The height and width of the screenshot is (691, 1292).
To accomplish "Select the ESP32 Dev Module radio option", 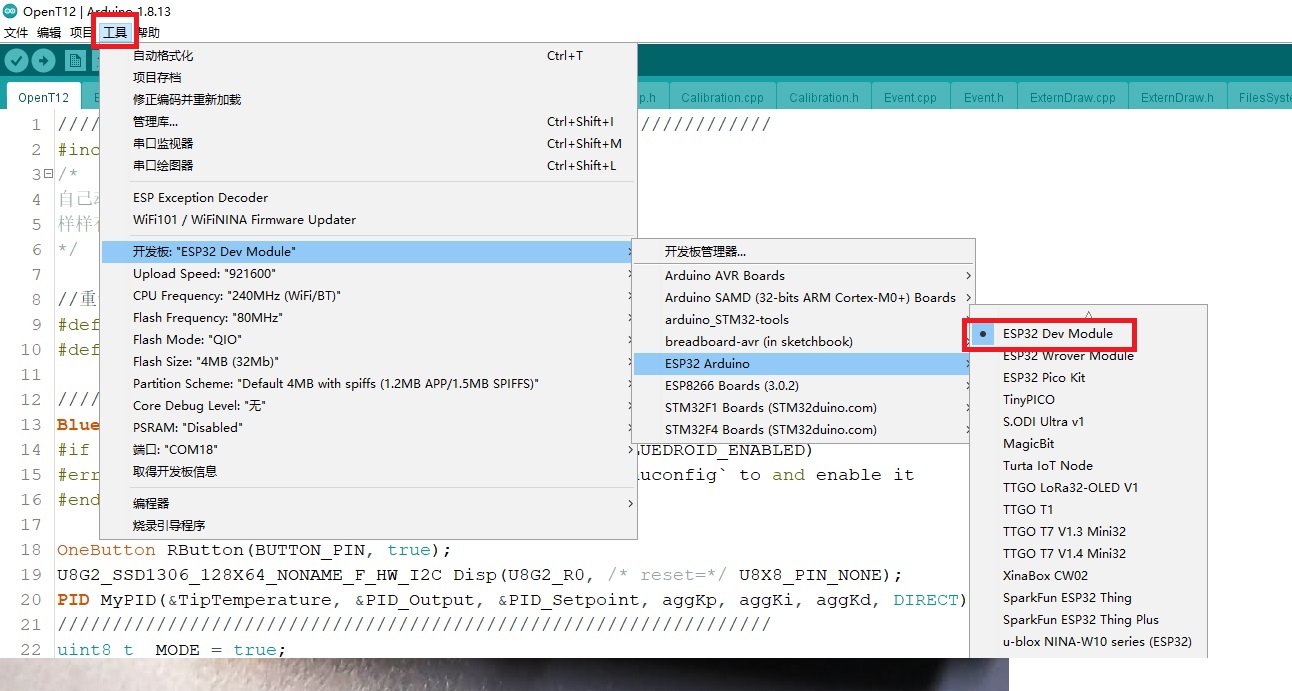I will pos(1089,334).
